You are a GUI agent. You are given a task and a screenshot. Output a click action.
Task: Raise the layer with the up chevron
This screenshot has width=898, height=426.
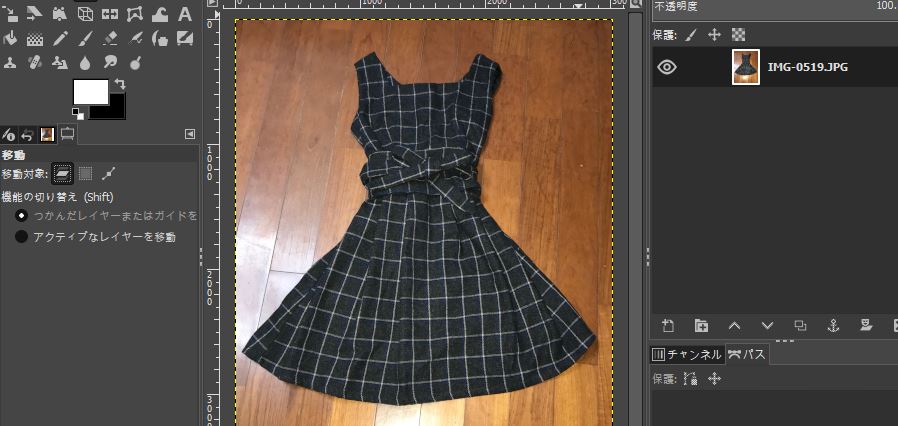point(734,325)
